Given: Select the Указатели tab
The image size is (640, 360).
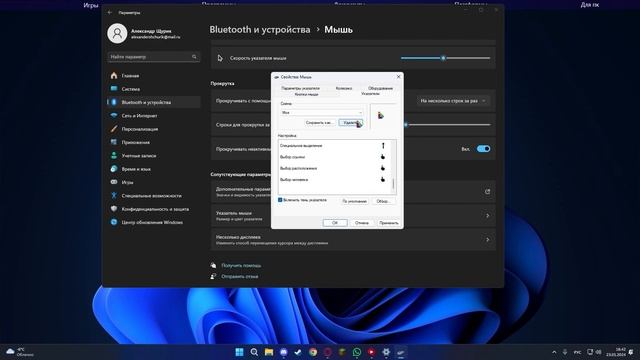Looking at the screenshot, I should coord(370,94).
